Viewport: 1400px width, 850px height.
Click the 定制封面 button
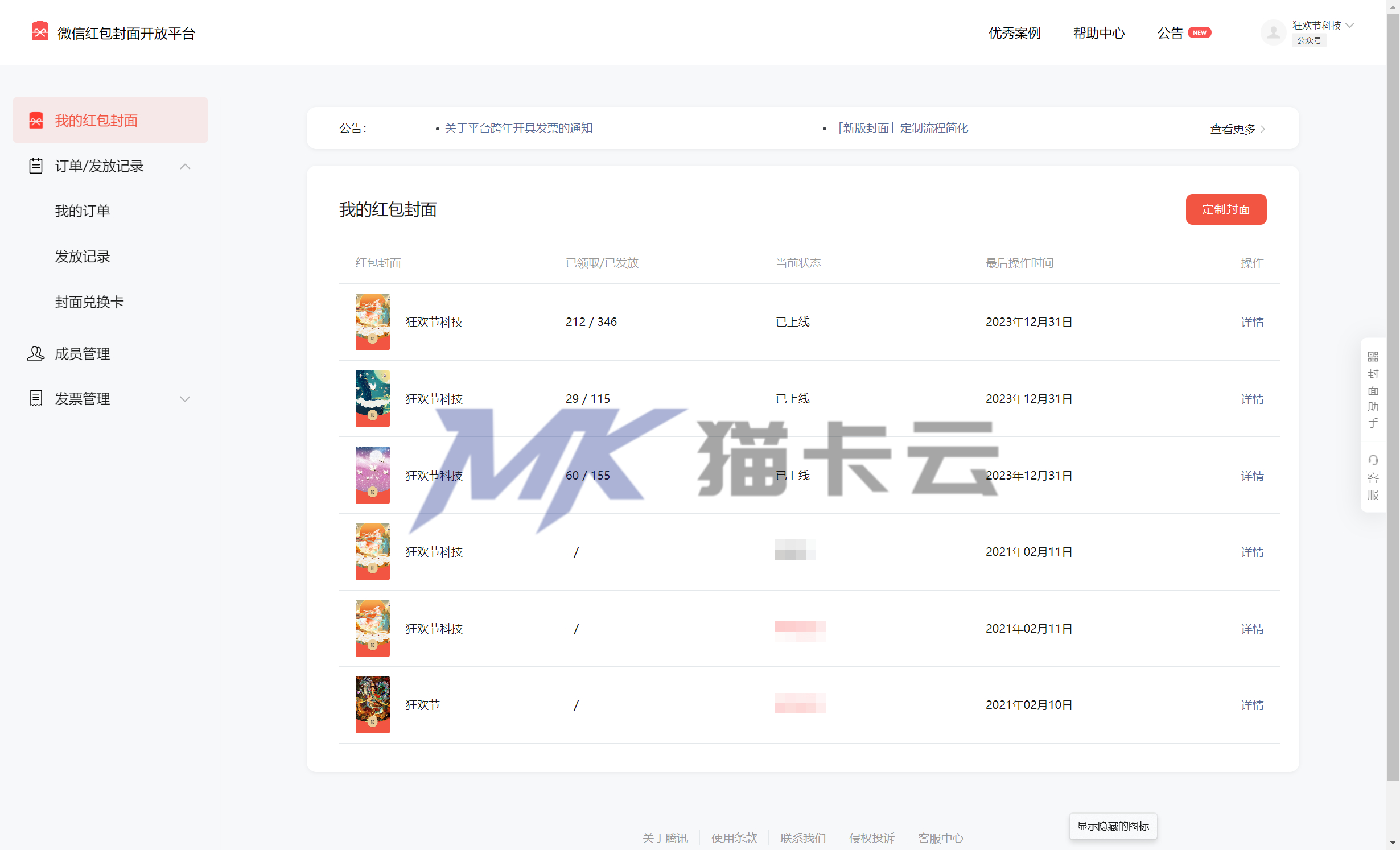(x=1226, y=209)
